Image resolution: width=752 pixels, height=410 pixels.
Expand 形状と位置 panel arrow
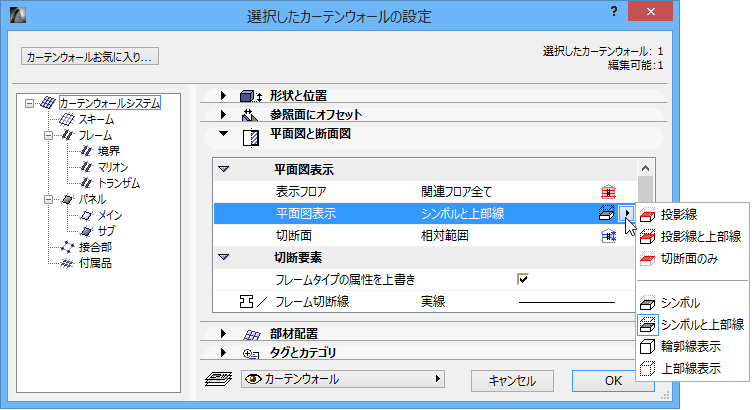(223, 95)
